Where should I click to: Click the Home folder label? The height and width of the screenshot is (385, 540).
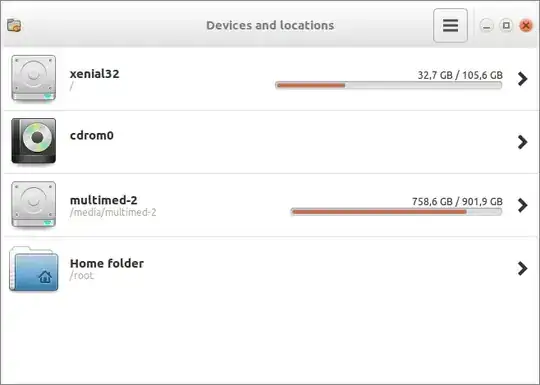pos(107,263)
